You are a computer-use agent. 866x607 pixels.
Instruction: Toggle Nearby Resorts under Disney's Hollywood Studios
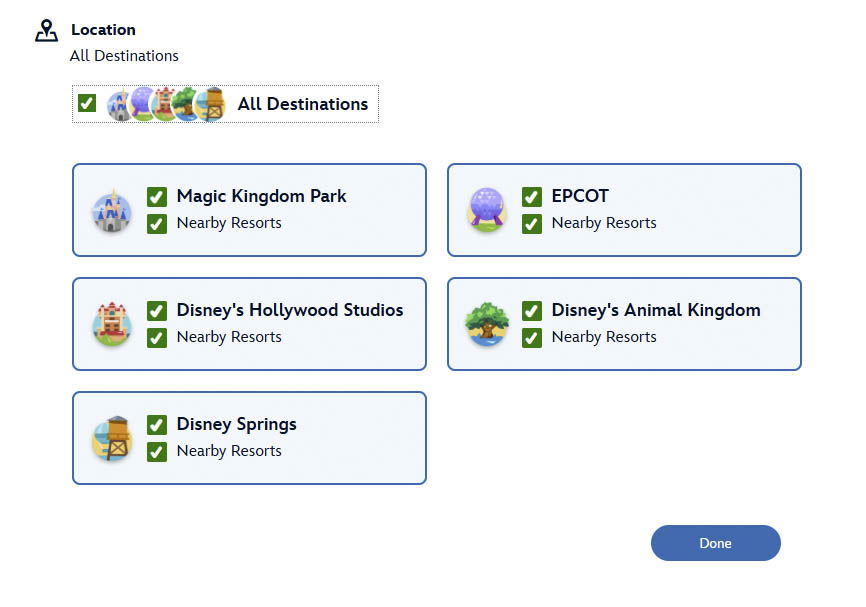coord(156,337)
